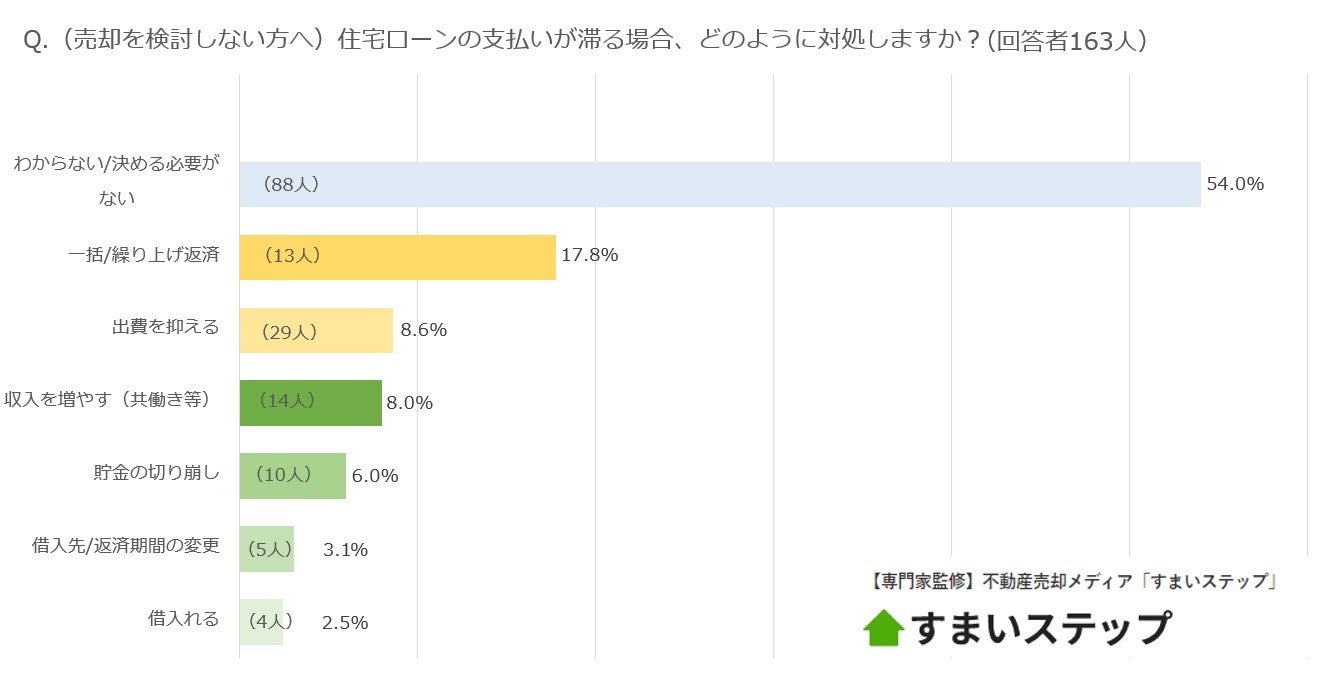Click the 借入先/返済期間の変更 label
Screen dimensions: 1327x686
pyautogui.click(x=126, y=546)
